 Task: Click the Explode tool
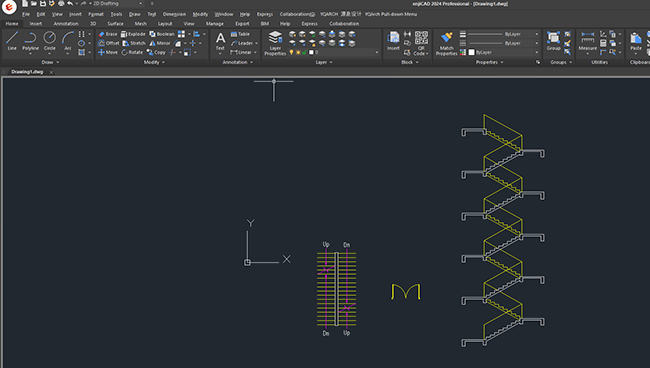point(133,34)
